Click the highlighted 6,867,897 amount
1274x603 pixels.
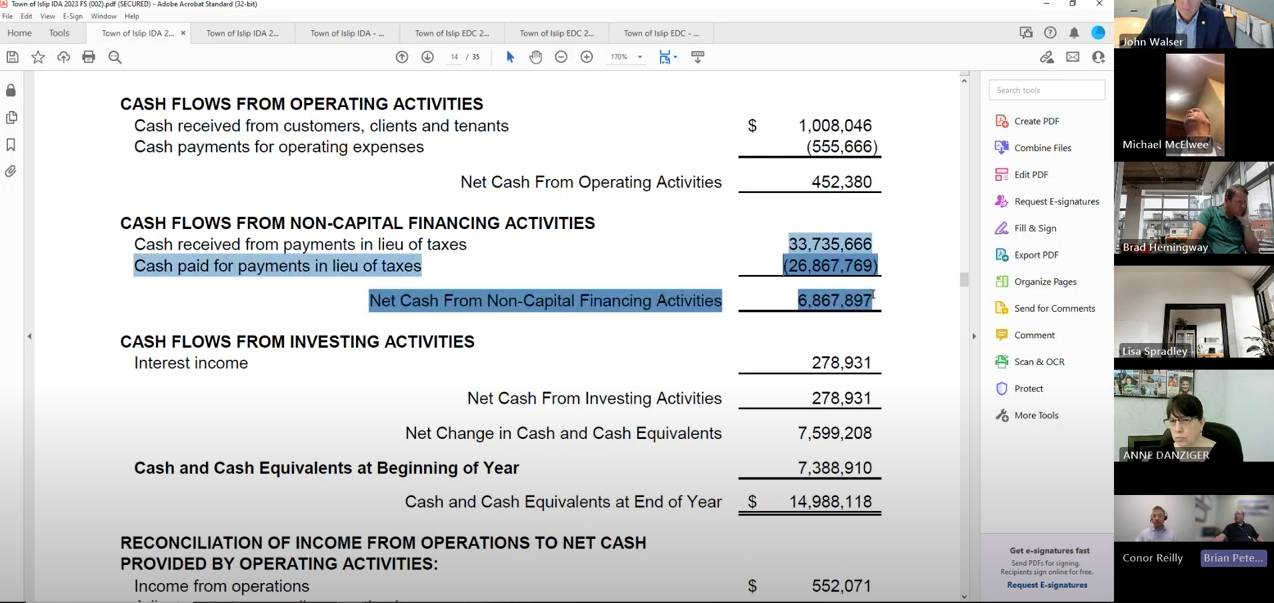click(x=835, y=300)
